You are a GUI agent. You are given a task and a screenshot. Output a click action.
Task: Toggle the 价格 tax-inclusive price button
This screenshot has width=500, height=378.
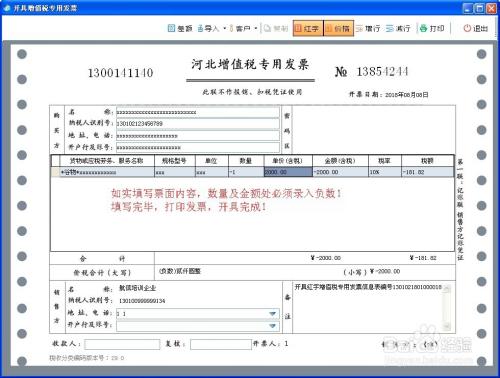coord(338,28)
